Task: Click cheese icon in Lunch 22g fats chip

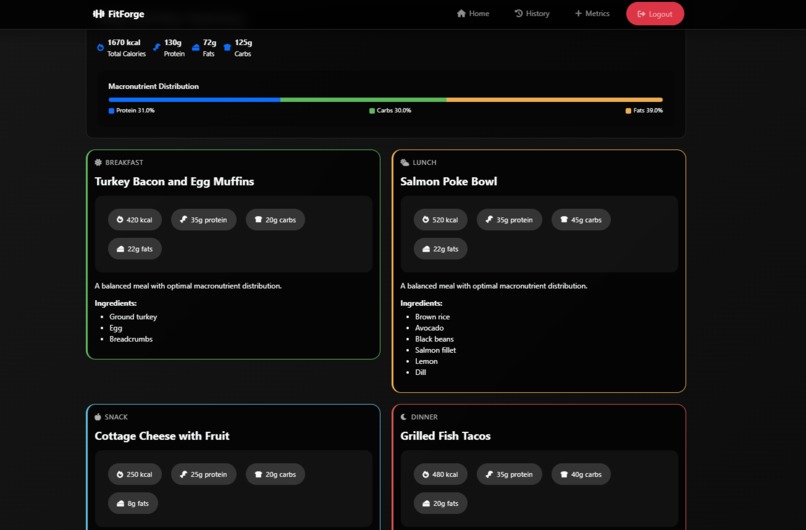Action: tap(426, 249)
